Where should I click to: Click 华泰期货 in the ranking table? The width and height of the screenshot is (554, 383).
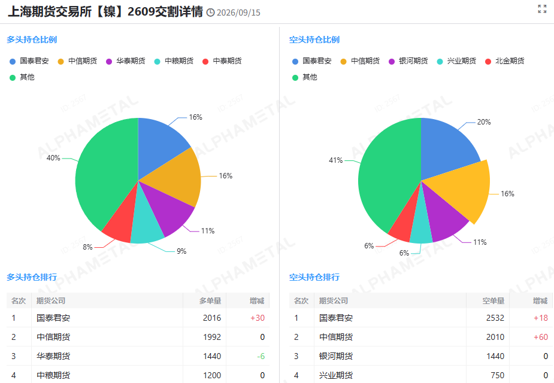[53, 356]
